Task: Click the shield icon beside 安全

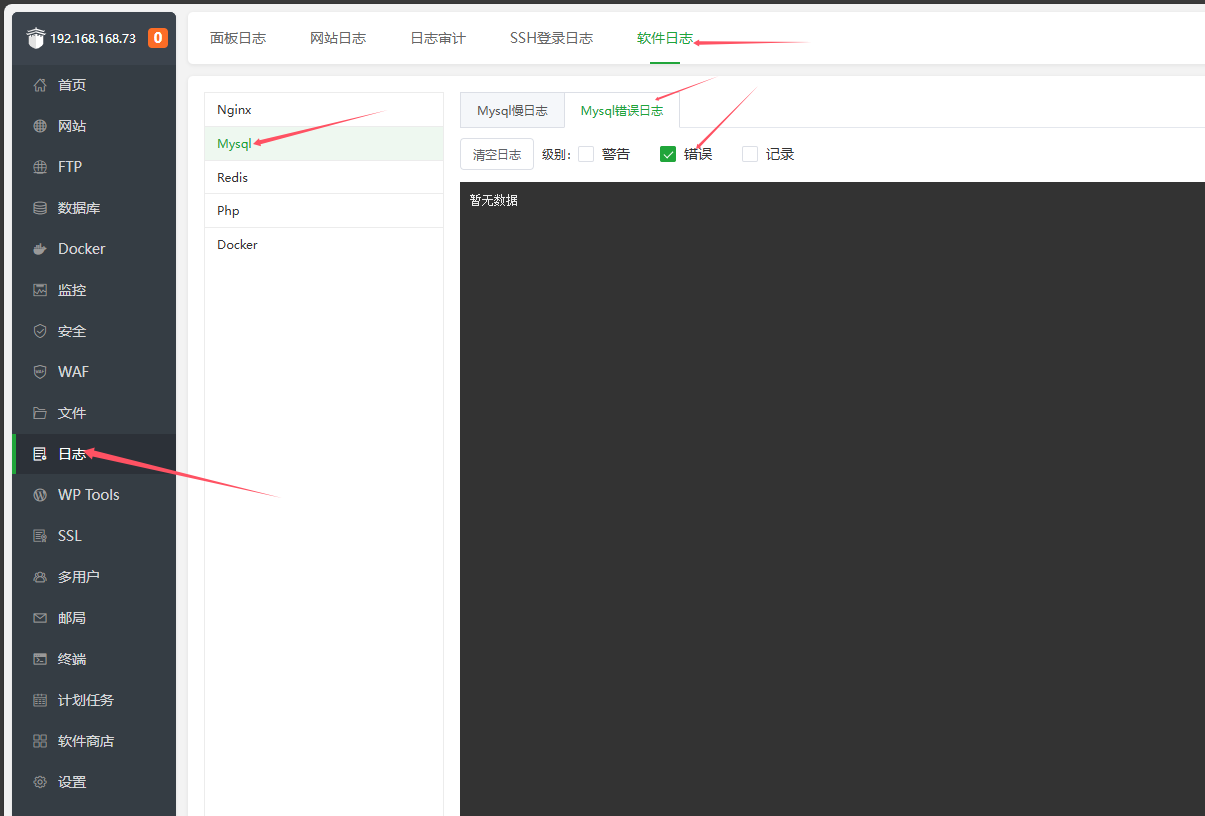Action: coord(40,331)
